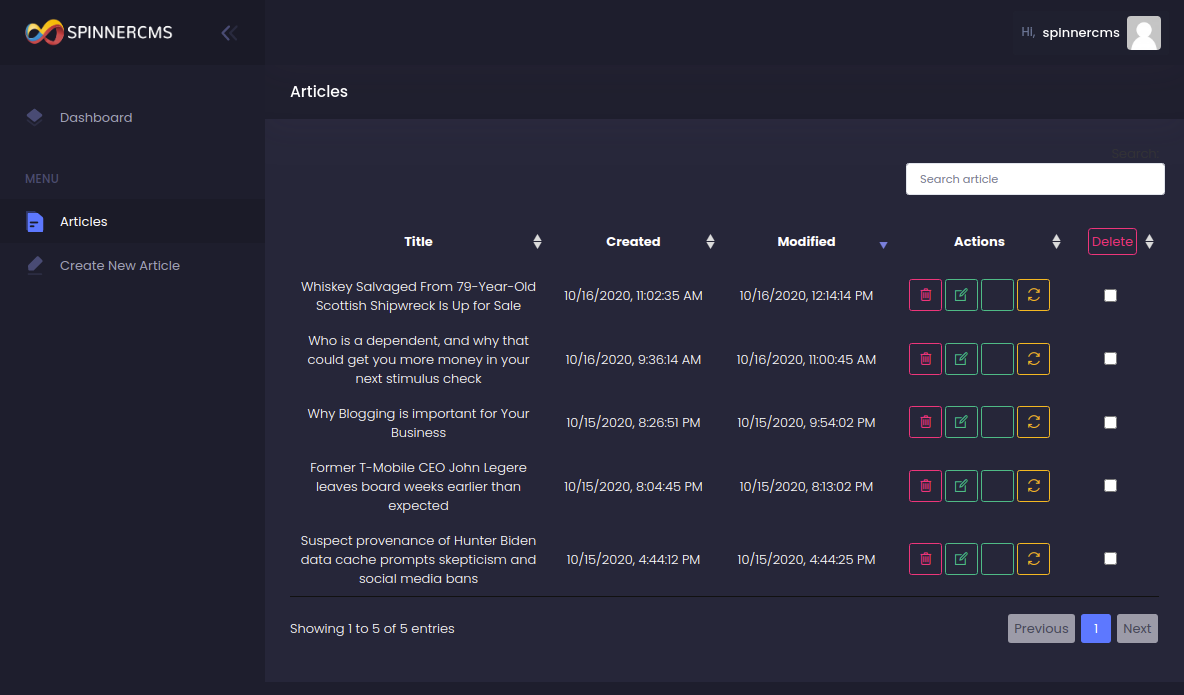Sort articles by Created column arrows

click(x=710, y=241)
